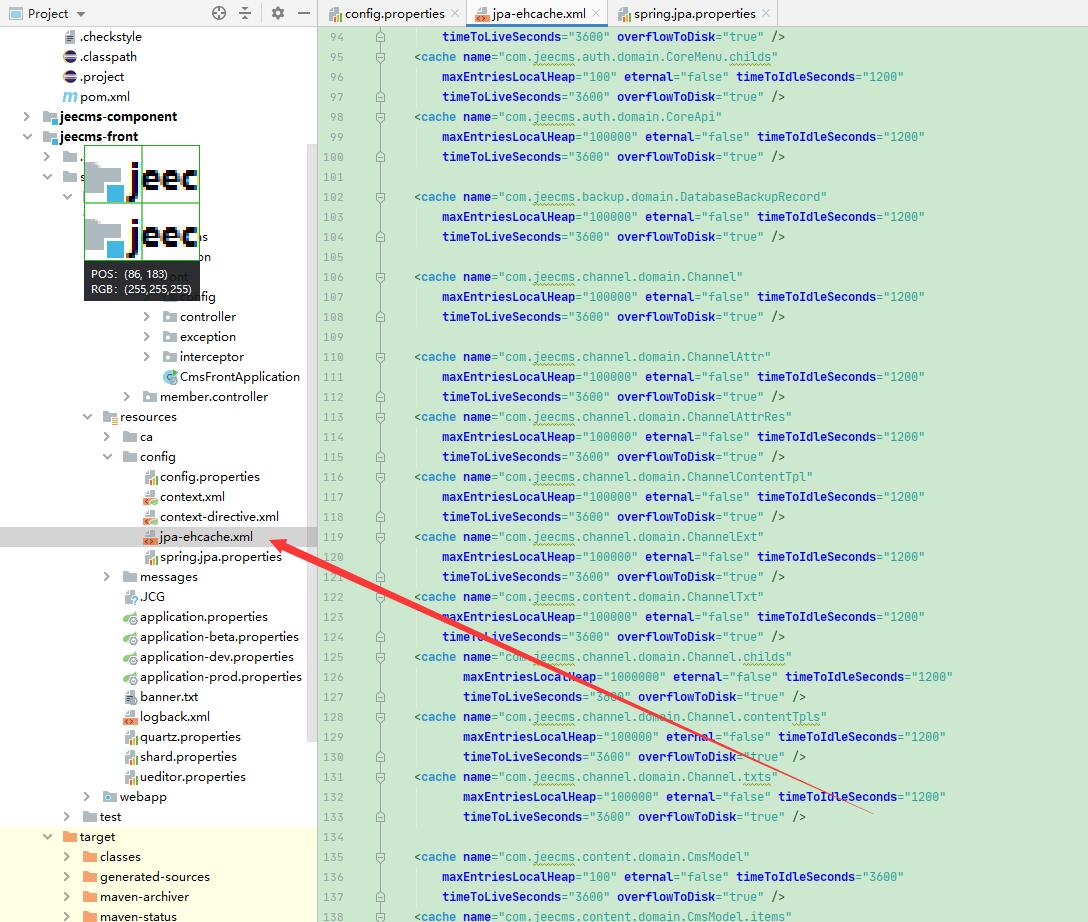Collapse the resources folder
This screenshot has width=1088, height=922.
click(88, 417)
